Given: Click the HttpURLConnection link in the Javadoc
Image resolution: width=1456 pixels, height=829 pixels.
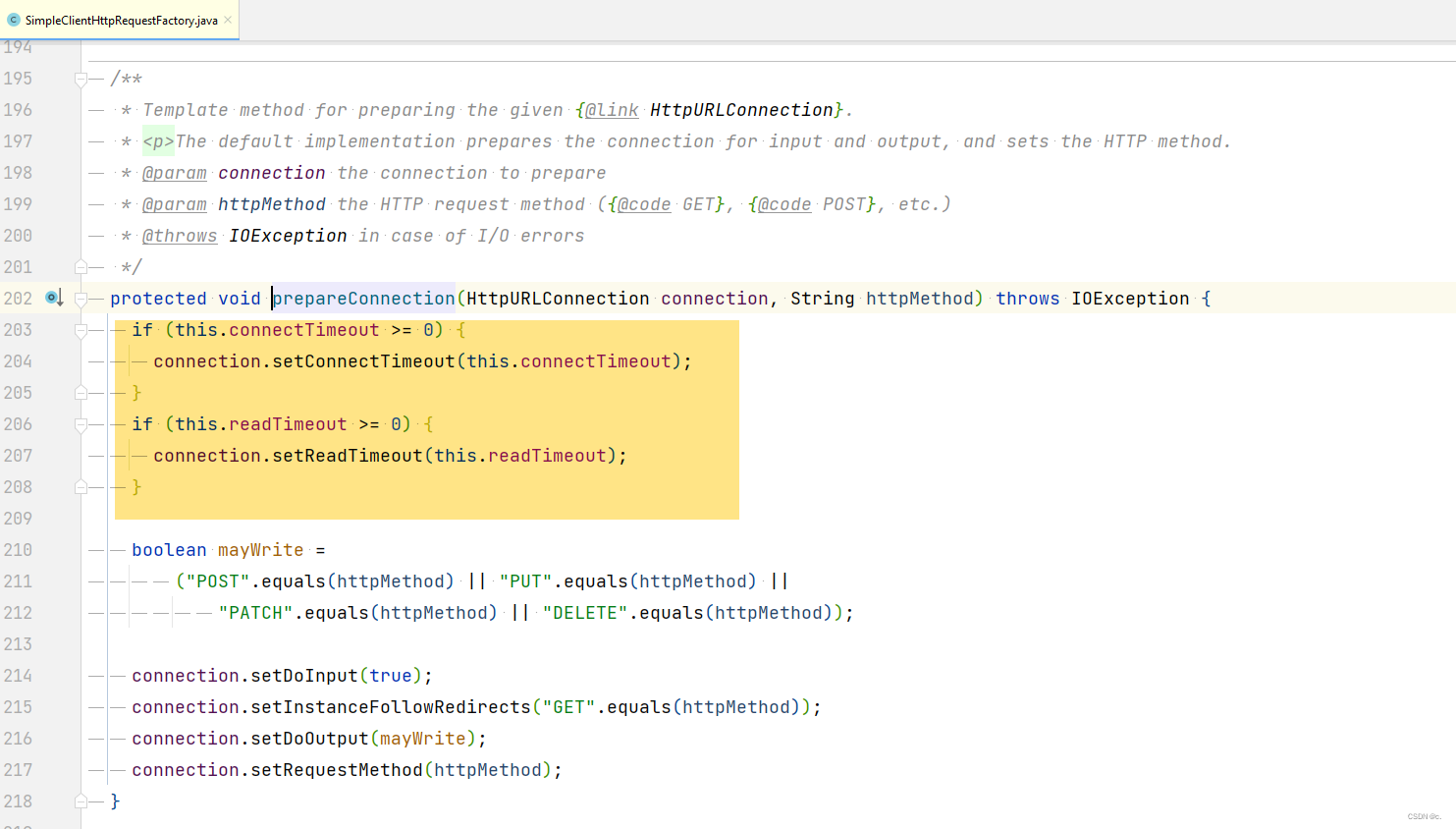Looking at the screenshot, I should coord(741,110).
